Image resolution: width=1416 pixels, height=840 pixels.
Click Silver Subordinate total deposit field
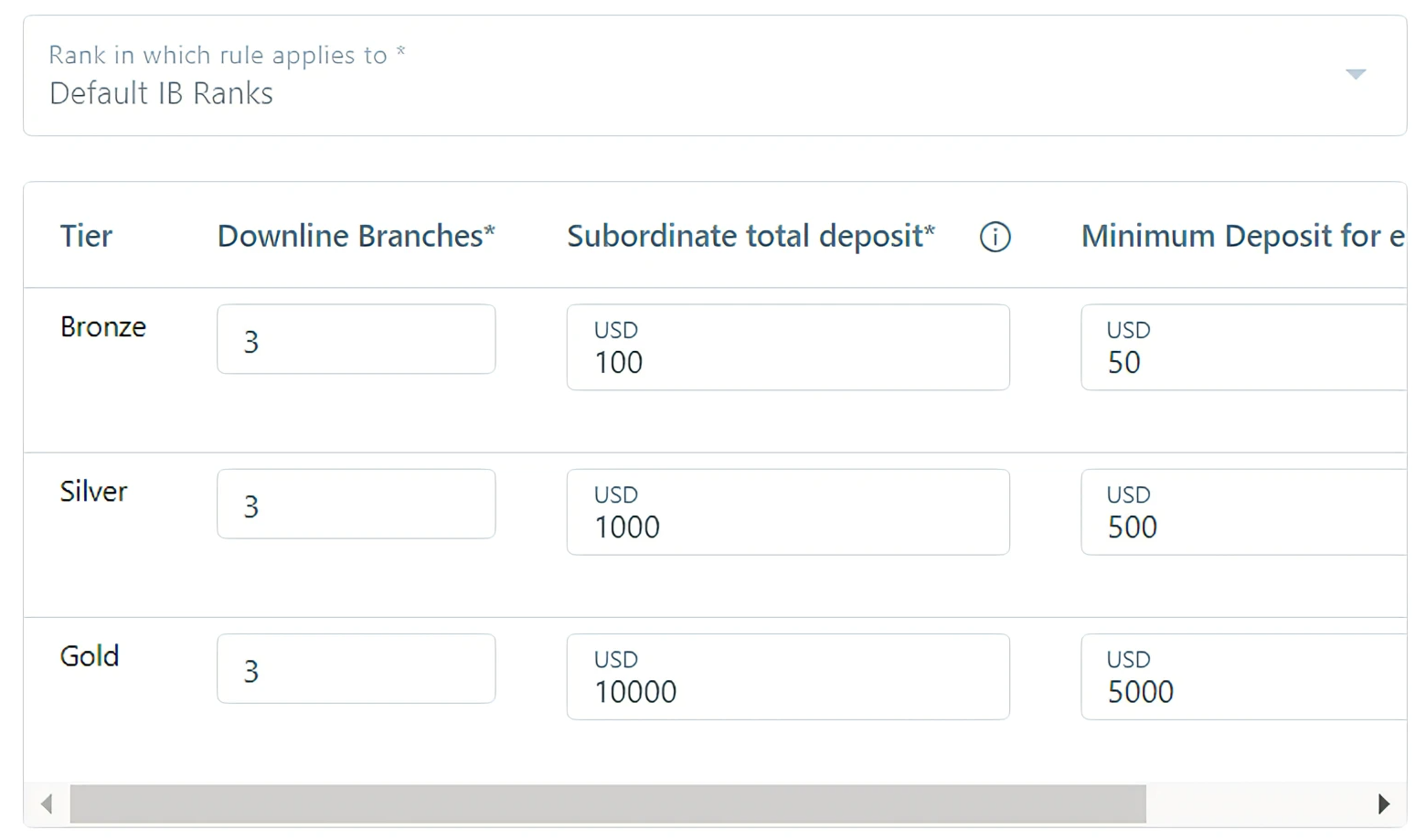787,513
